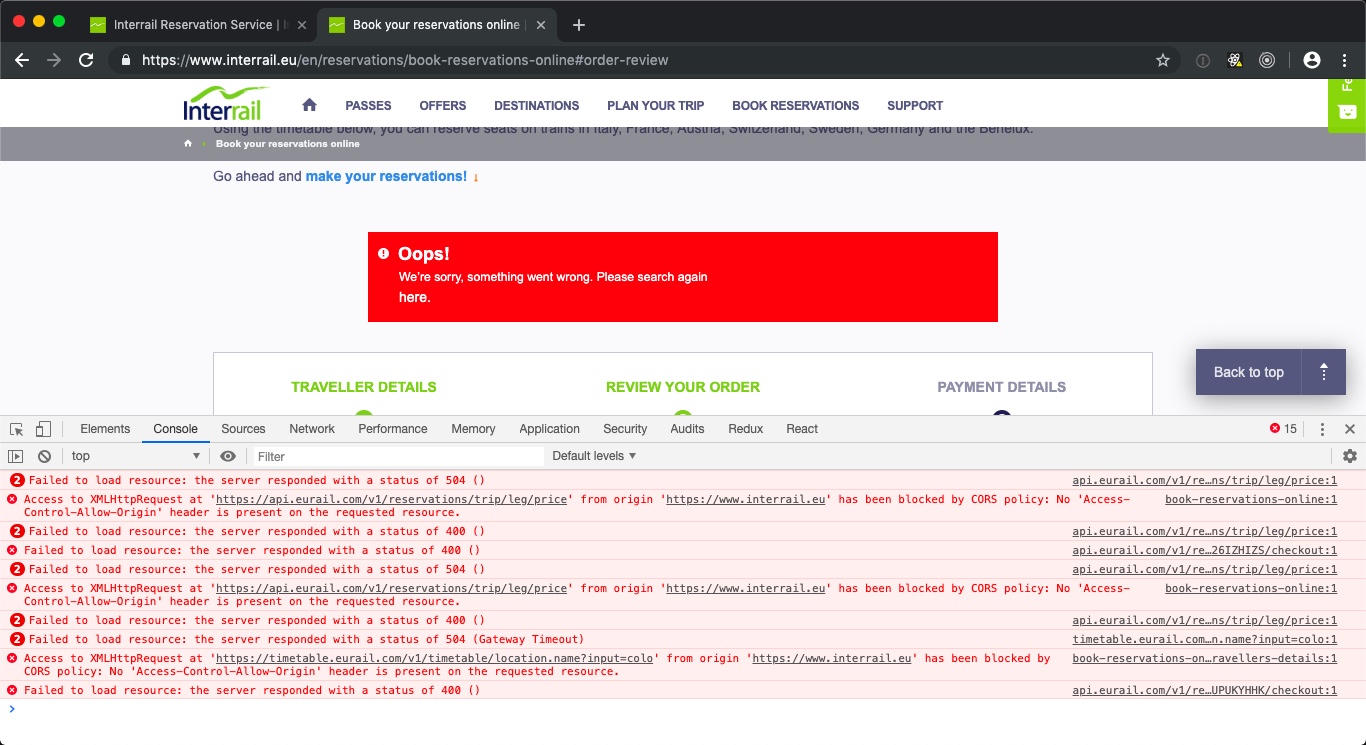
Task: Click the browser address bar URL
Action: tap(405, 60)
